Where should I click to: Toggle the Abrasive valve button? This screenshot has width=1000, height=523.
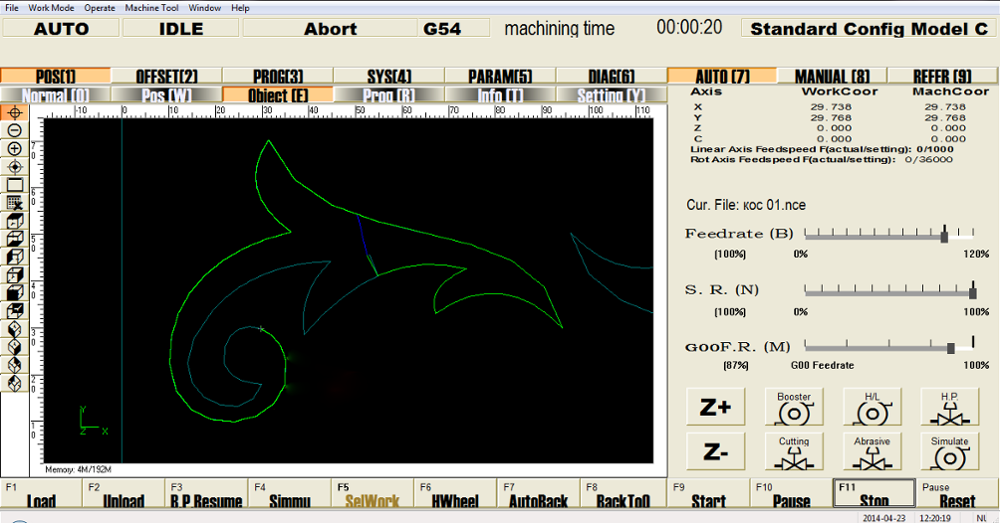coord(872,451)
